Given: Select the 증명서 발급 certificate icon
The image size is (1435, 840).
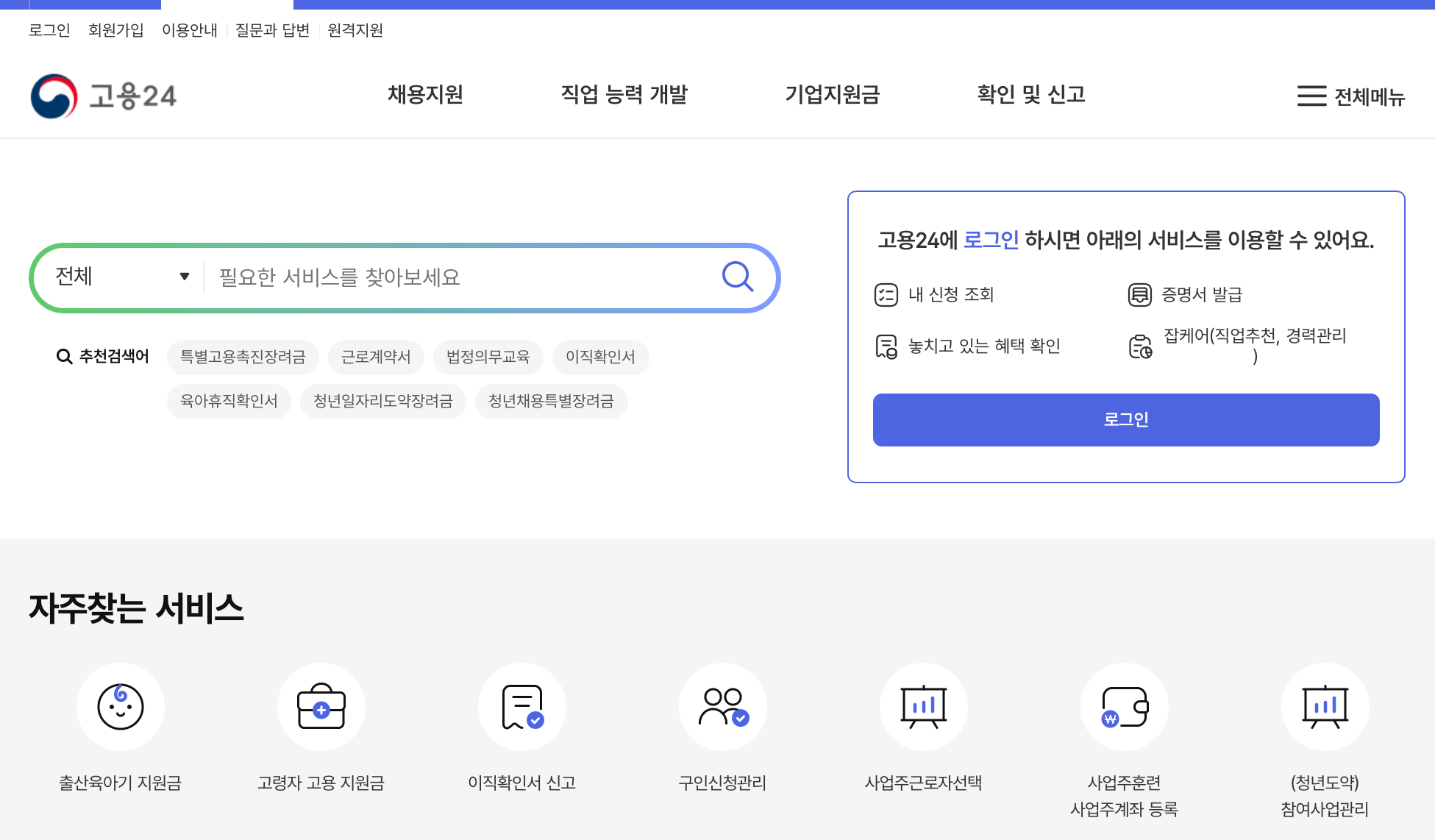Looking at the screenshot, I should click(1140, 294).
